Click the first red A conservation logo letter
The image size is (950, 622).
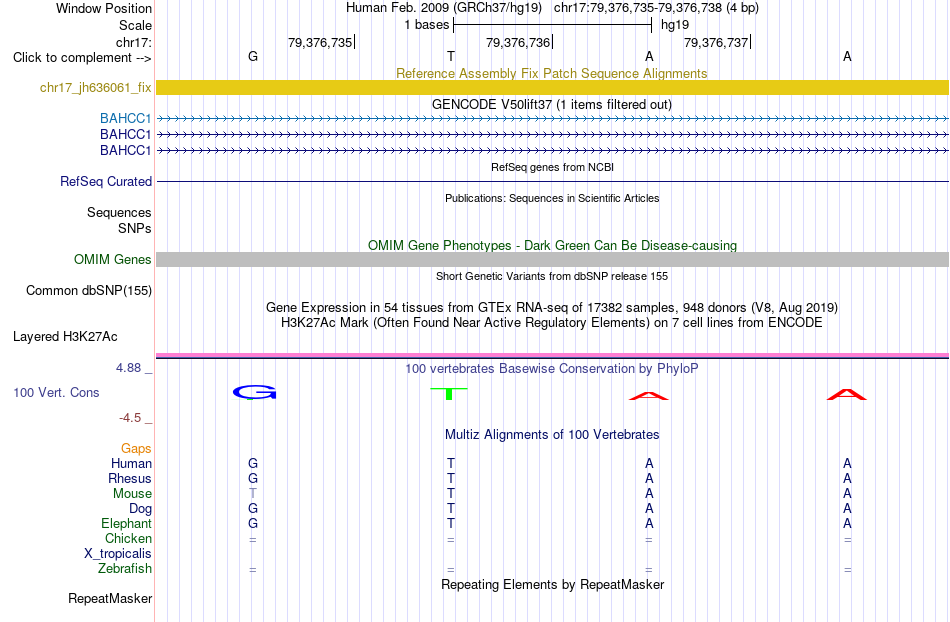pyautogui.click(x=648, y=395)
